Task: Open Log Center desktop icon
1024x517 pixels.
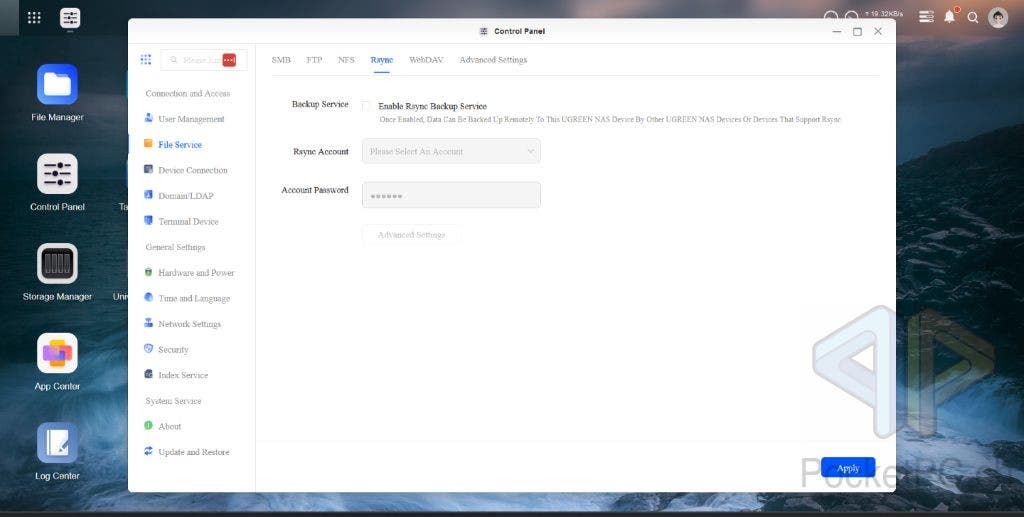Action: (x=57, y=443)
